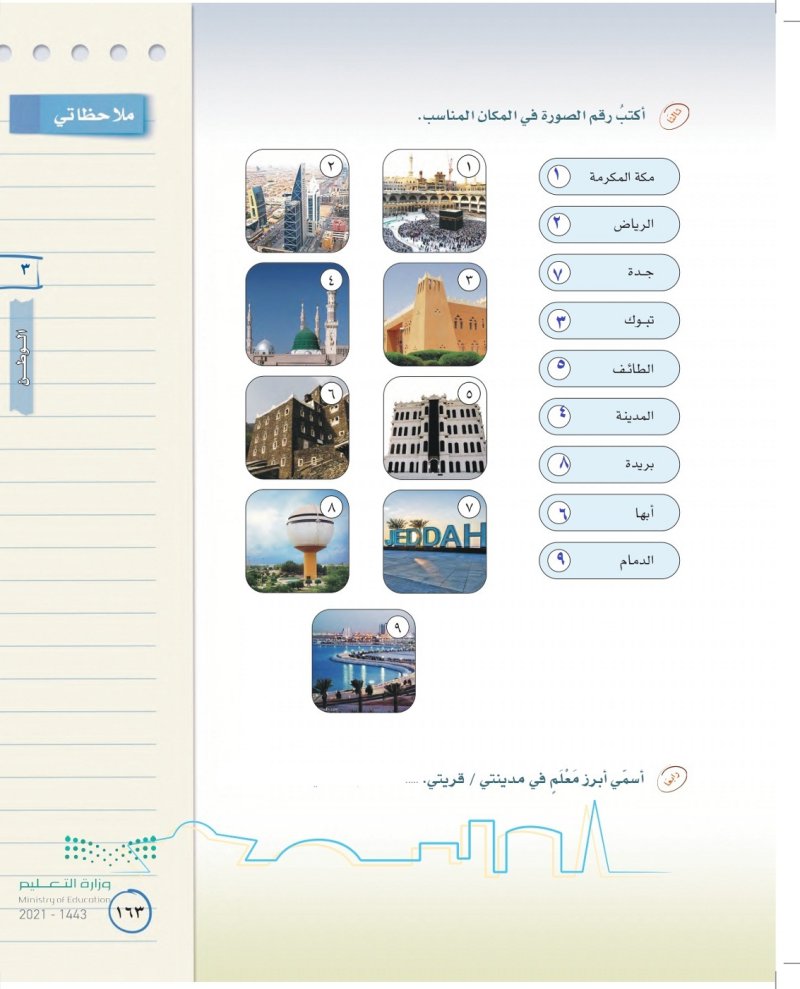Click the الوطن vertical side tab
Screen dimensions: 800x989
pyautogui.click(x=22, y=357)
